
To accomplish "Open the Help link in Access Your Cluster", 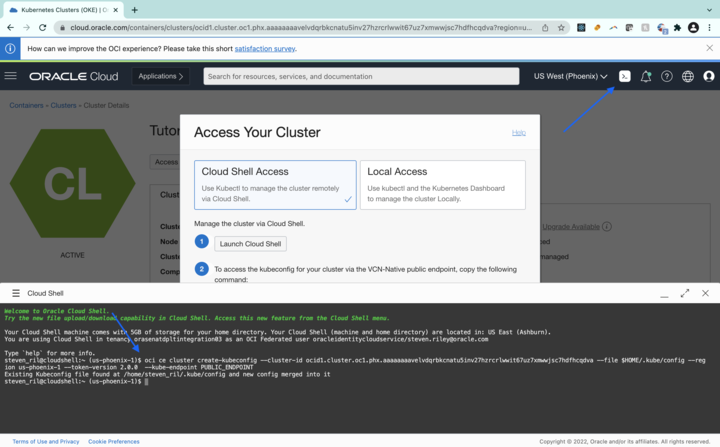I will click(518, 133).
